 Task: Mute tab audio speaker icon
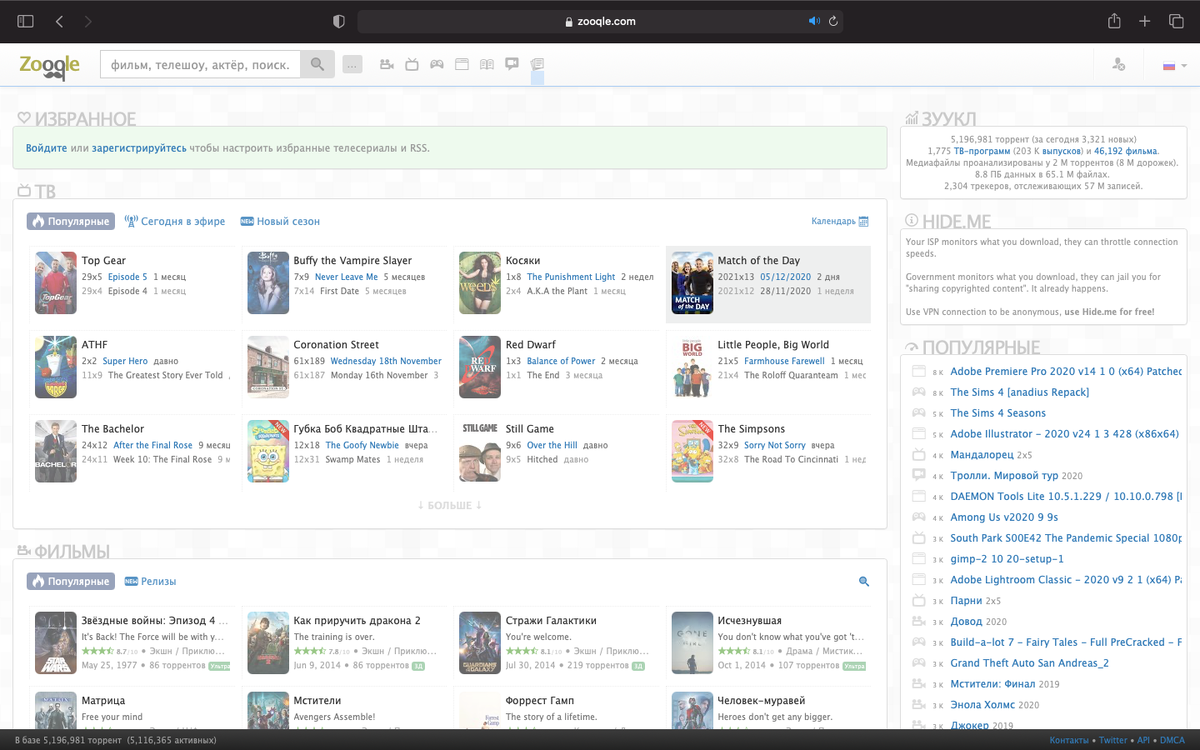(814, 21)
